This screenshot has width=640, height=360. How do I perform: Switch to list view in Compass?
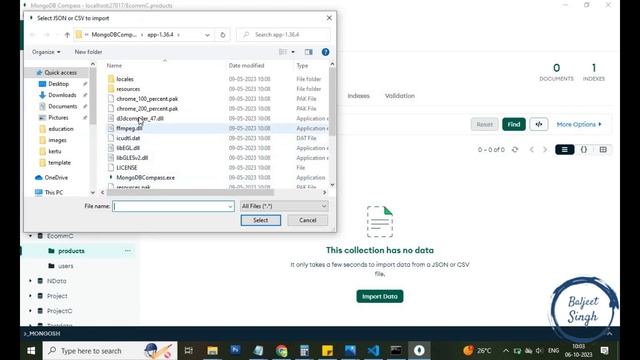564,150
